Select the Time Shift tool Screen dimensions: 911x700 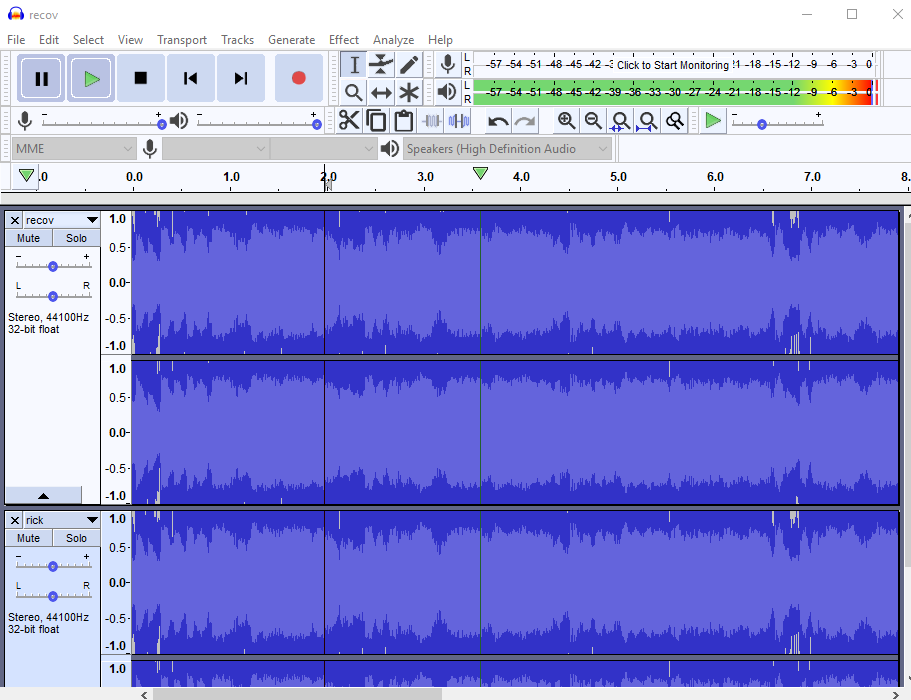coord(381,92)
